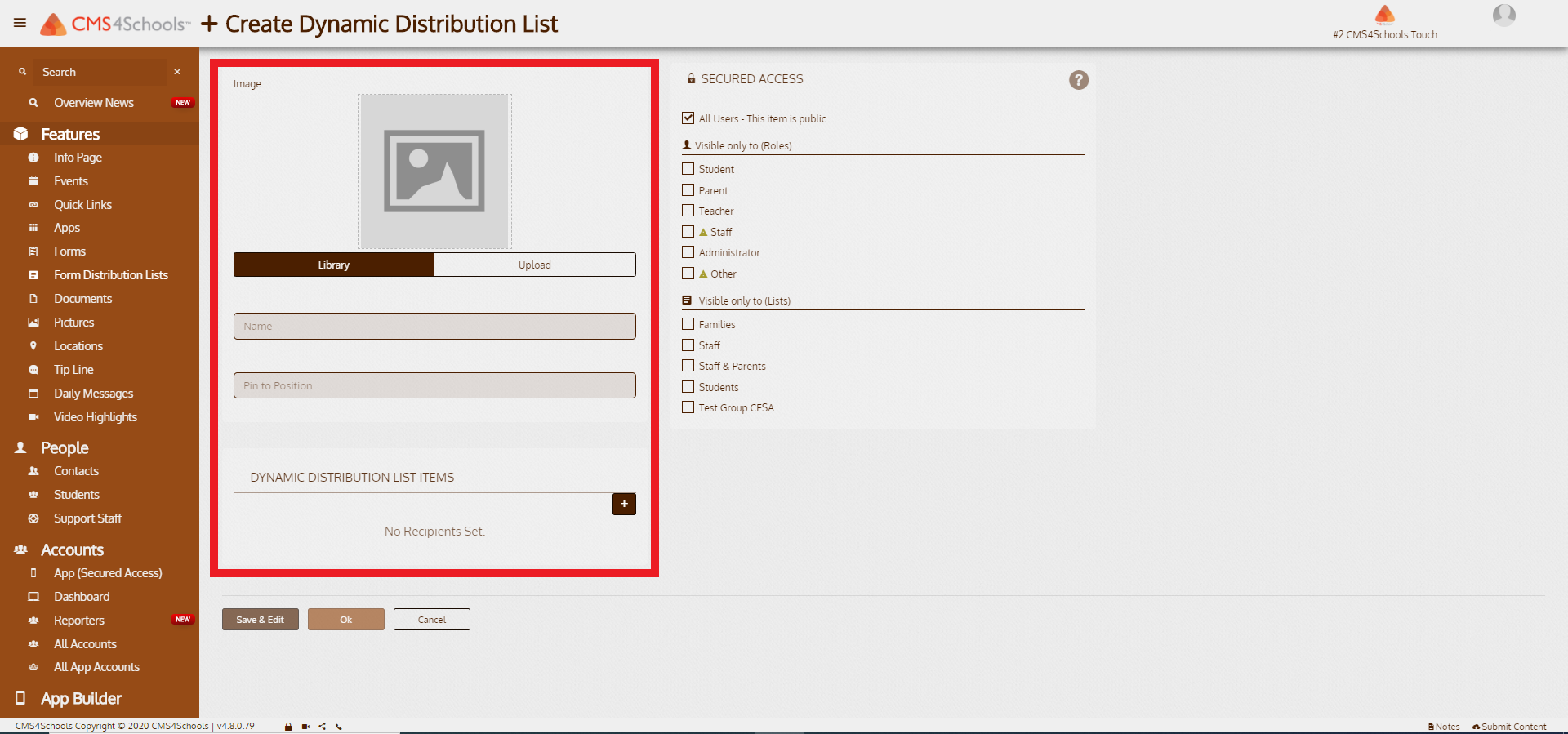This screenshot has width=1568, height=734.
Task: Open Apps in sidebar
Action: click(x=67, y=228)
